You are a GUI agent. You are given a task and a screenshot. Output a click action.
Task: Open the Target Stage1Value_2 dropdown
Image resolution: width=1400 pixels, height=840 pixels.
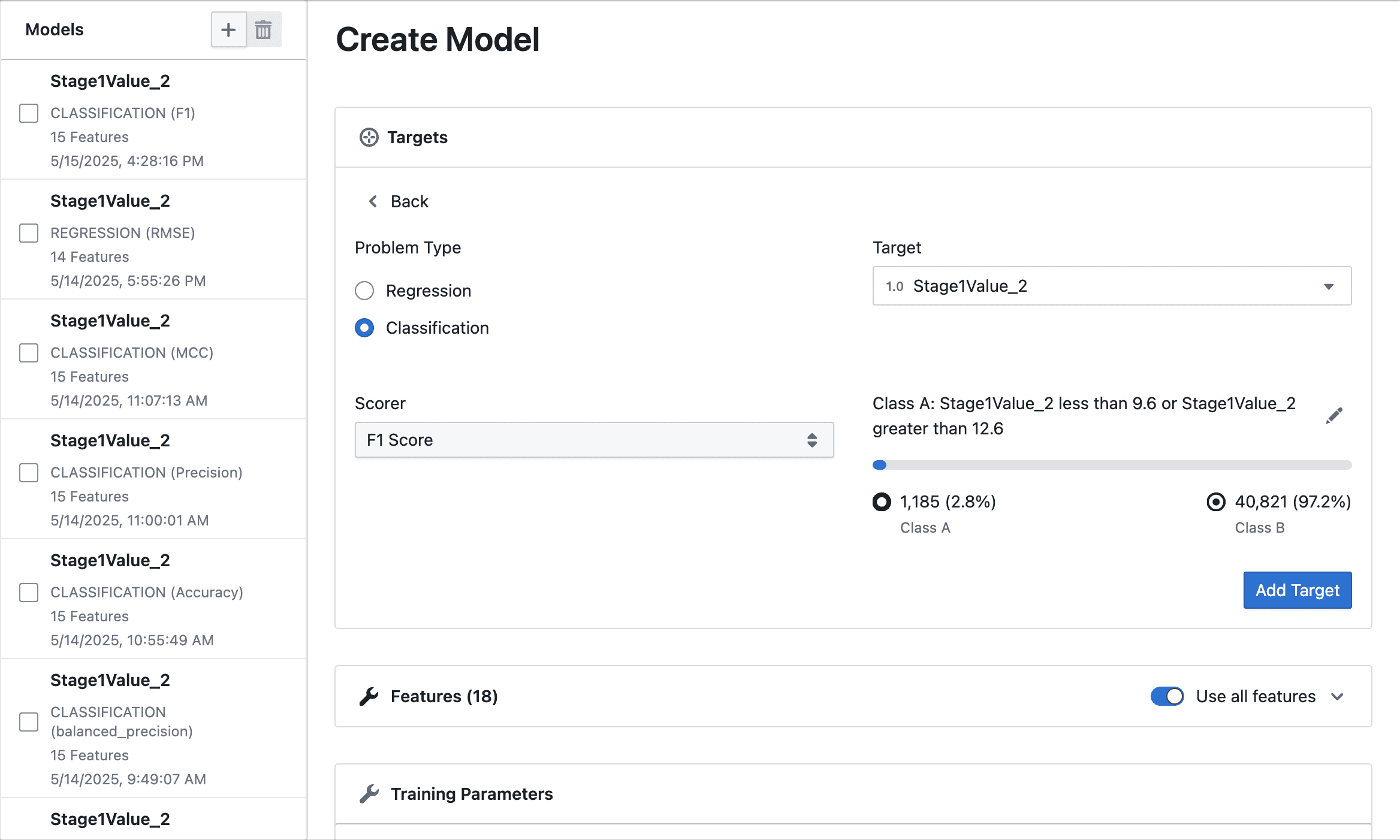(x=1112, y=286)
